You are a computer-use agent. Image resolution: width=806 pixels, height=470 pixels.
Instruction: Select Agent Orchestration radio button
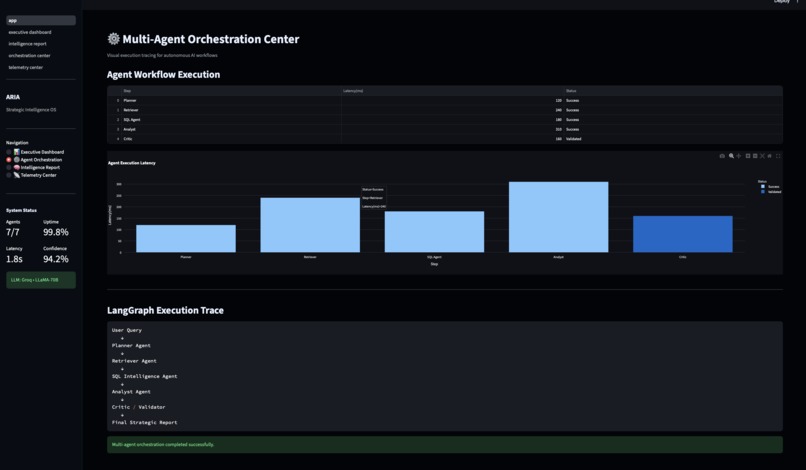click(9, 160)
